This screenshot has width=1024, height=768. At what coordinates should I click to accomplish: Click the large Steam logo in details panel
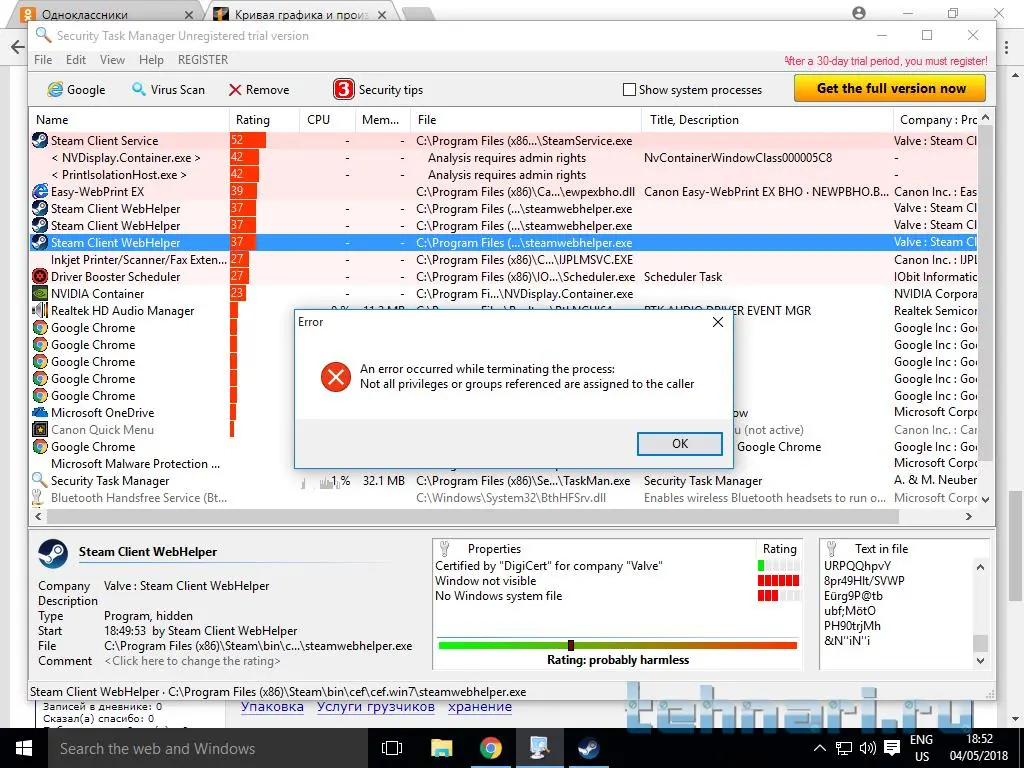pos(53,555)
